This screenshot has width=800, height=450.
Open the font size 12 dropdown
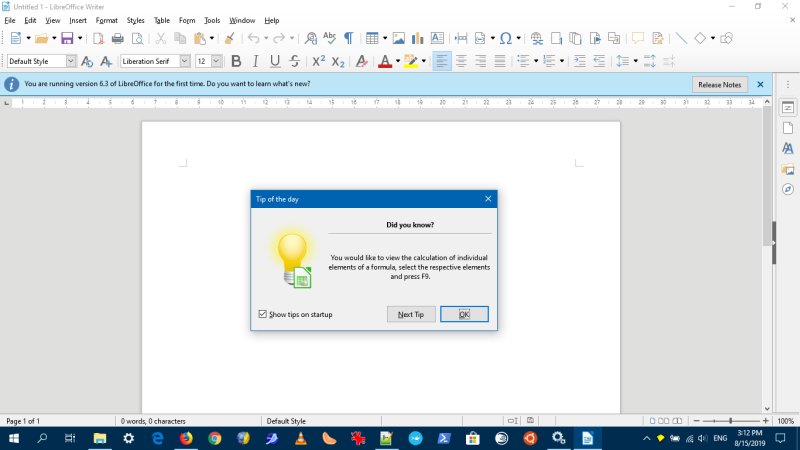(216, 61)
